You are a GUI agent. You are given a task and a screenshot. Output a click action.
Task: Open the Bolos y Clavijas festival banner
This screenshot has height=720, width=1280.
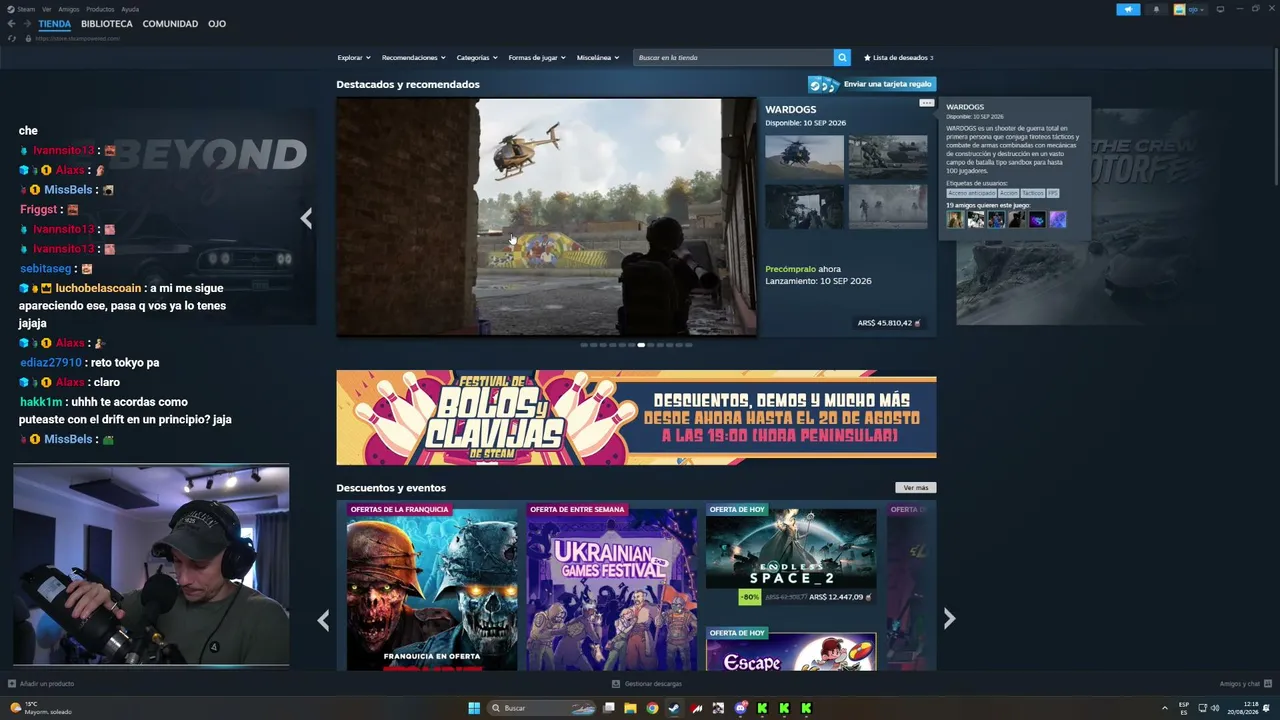[636, 417]
